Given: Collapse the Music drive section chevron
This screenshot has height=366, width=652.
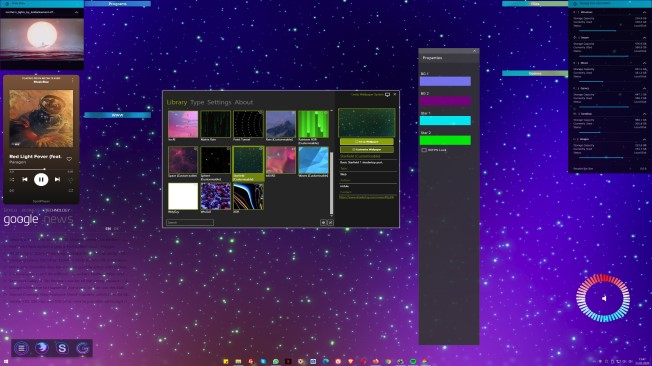Looking at the screenshot, I should click(x=644, y=63).
